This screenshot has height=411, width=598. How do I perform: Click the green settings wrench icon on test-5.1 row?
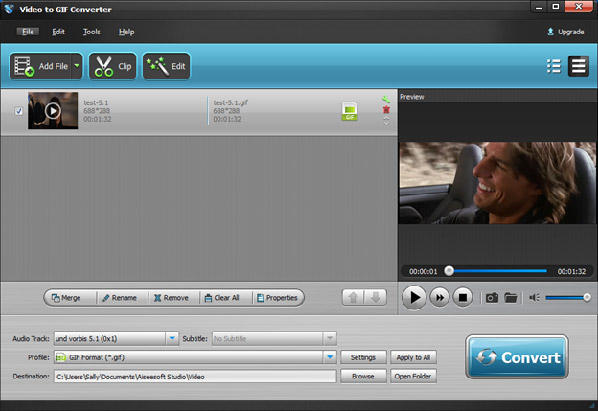[x=386, y=100]
